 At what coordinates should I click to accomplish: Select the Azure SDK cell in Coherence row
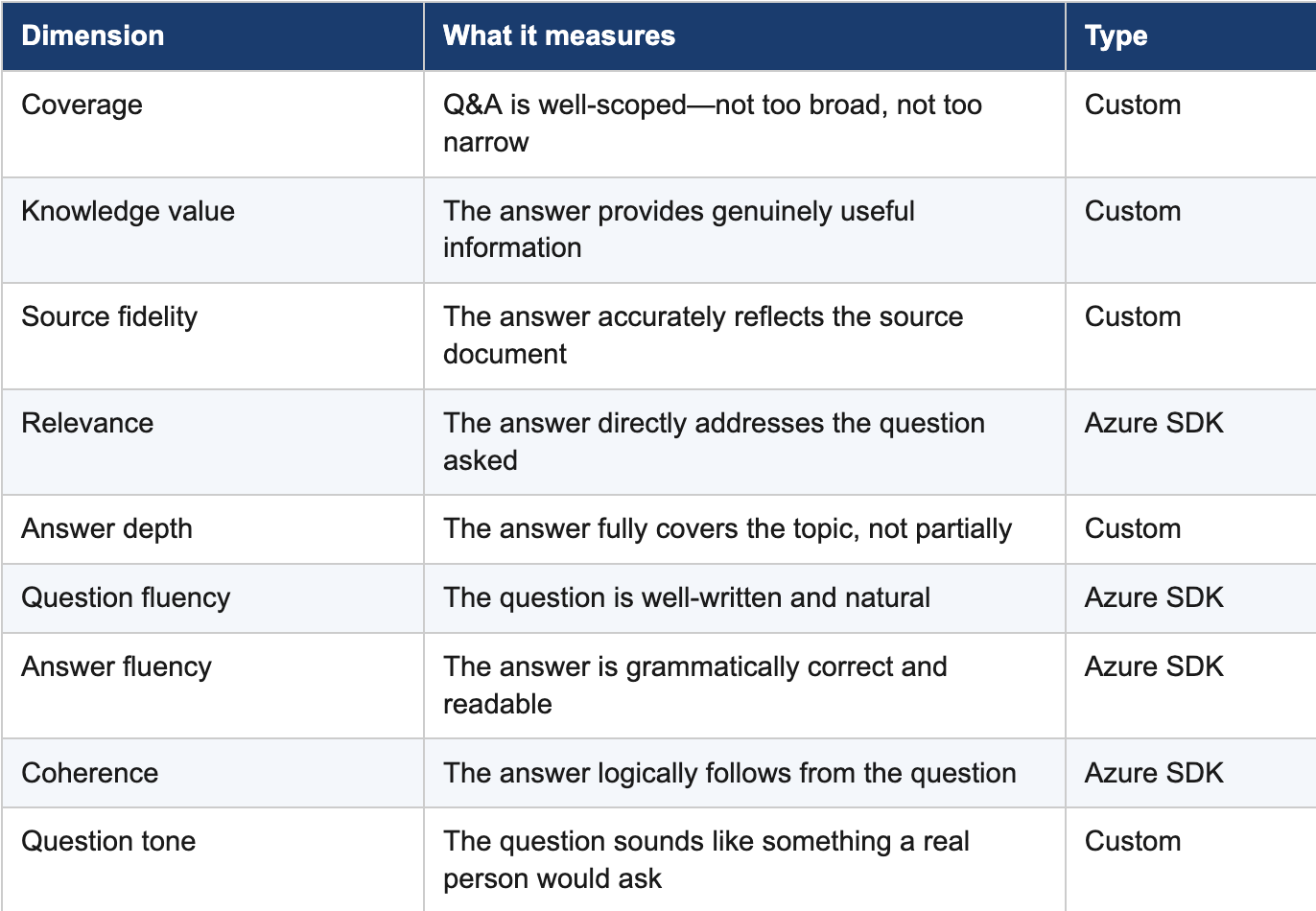tap(1154, 774)
